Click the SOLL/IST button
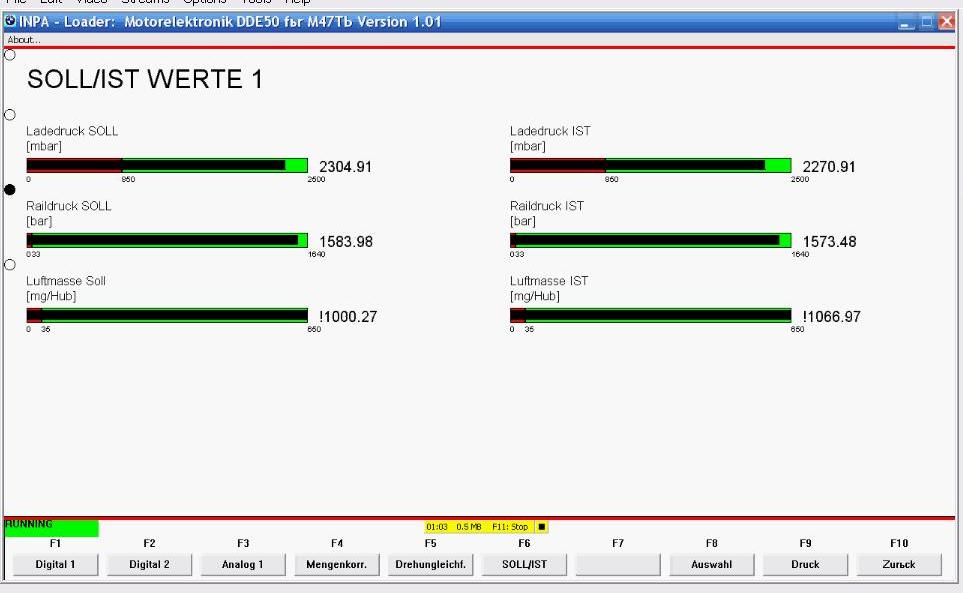The image size is (963, 593). (524, 564)
